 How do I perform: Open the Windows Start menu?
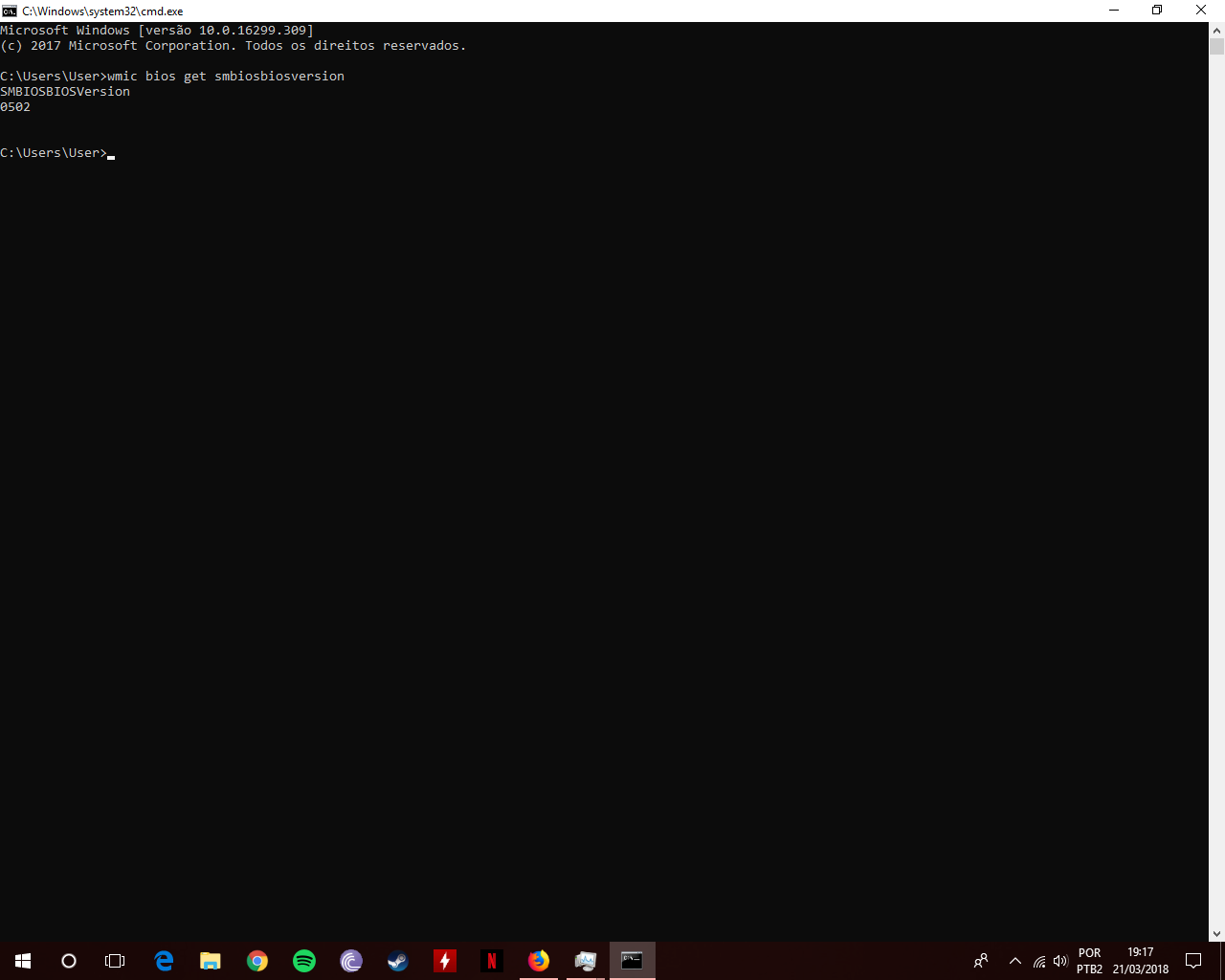tap(23, 961)
